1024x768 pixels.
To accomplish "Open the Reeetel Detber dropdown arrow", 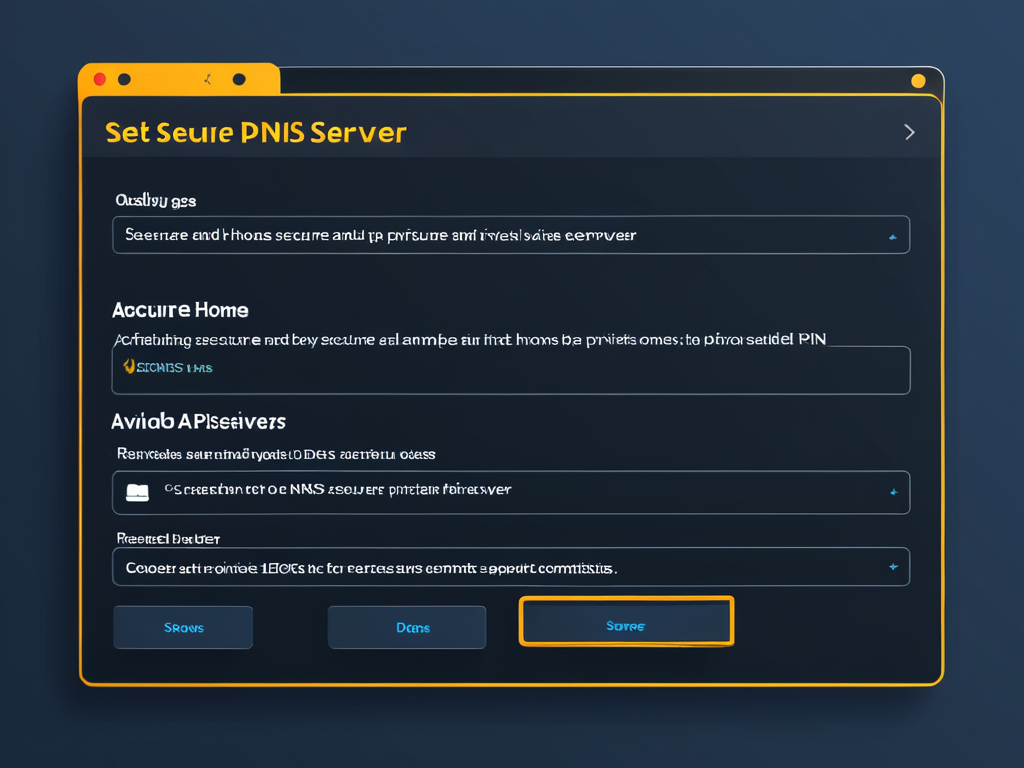I will [x=893, y=567].
